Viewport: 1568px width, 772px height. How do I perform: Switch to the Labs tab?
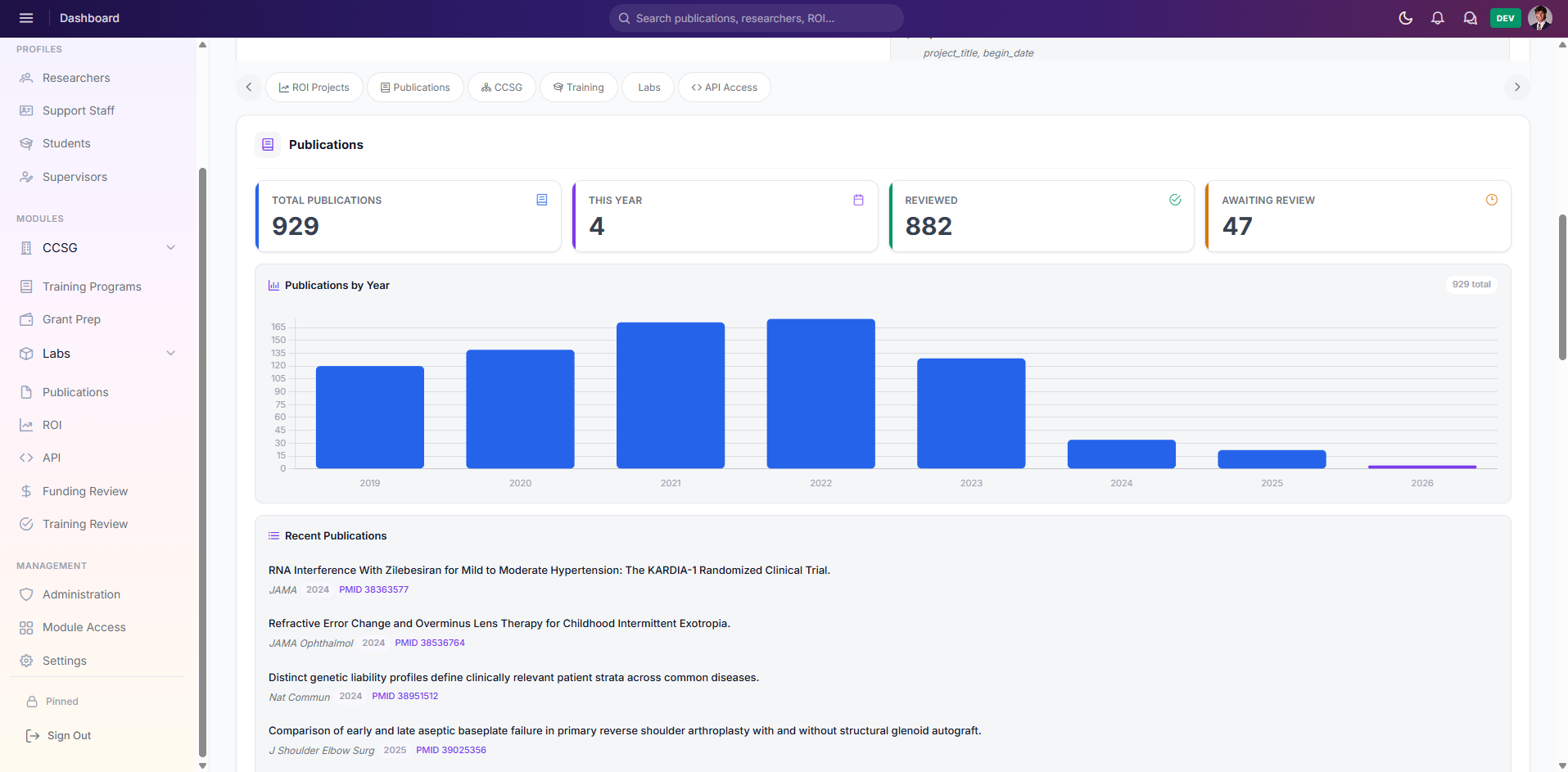click(x=648, y=88)
